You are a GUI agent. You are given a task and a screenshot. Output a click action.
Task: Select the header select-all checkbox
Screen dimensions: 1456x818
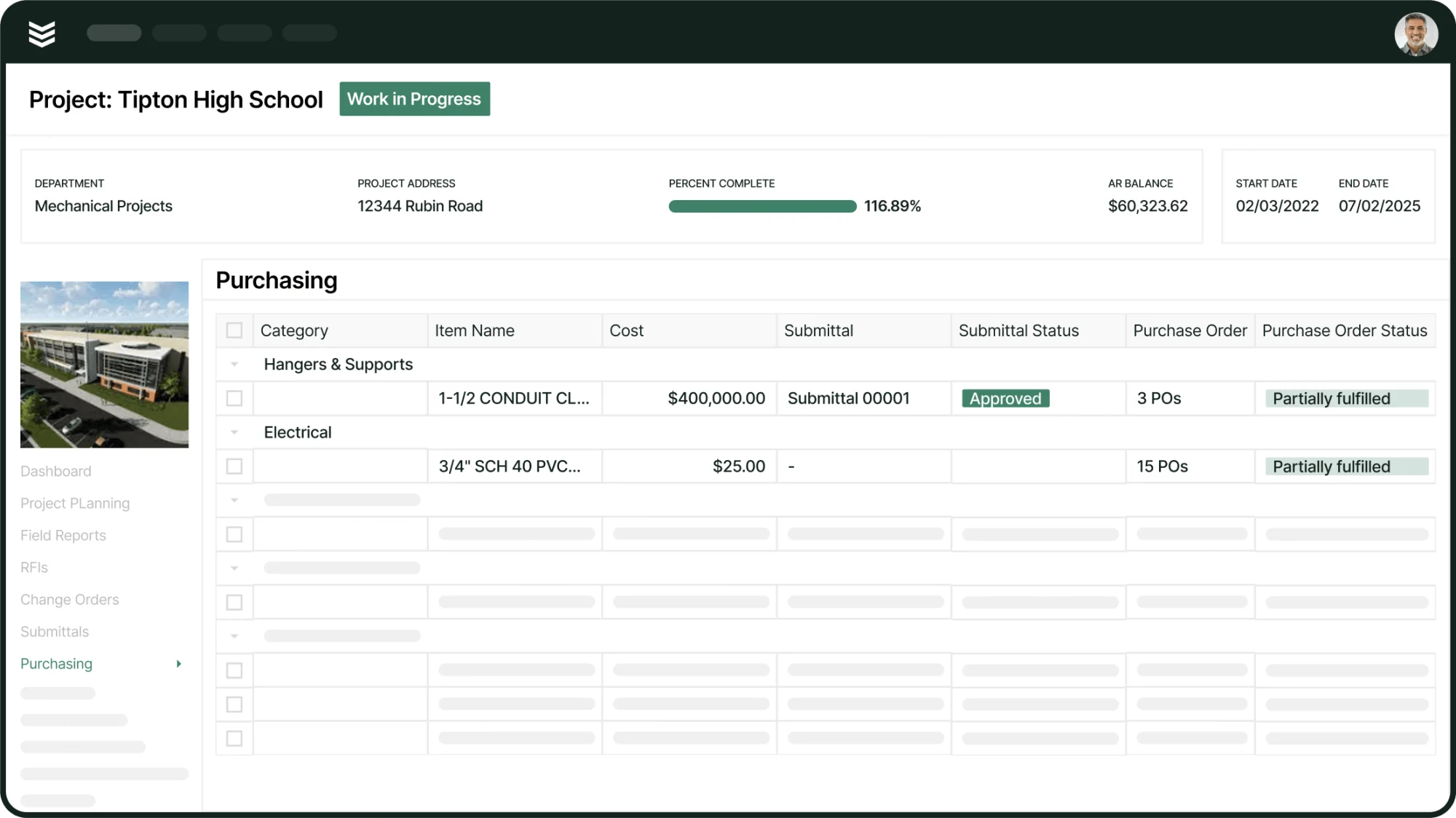click(234, 330)
